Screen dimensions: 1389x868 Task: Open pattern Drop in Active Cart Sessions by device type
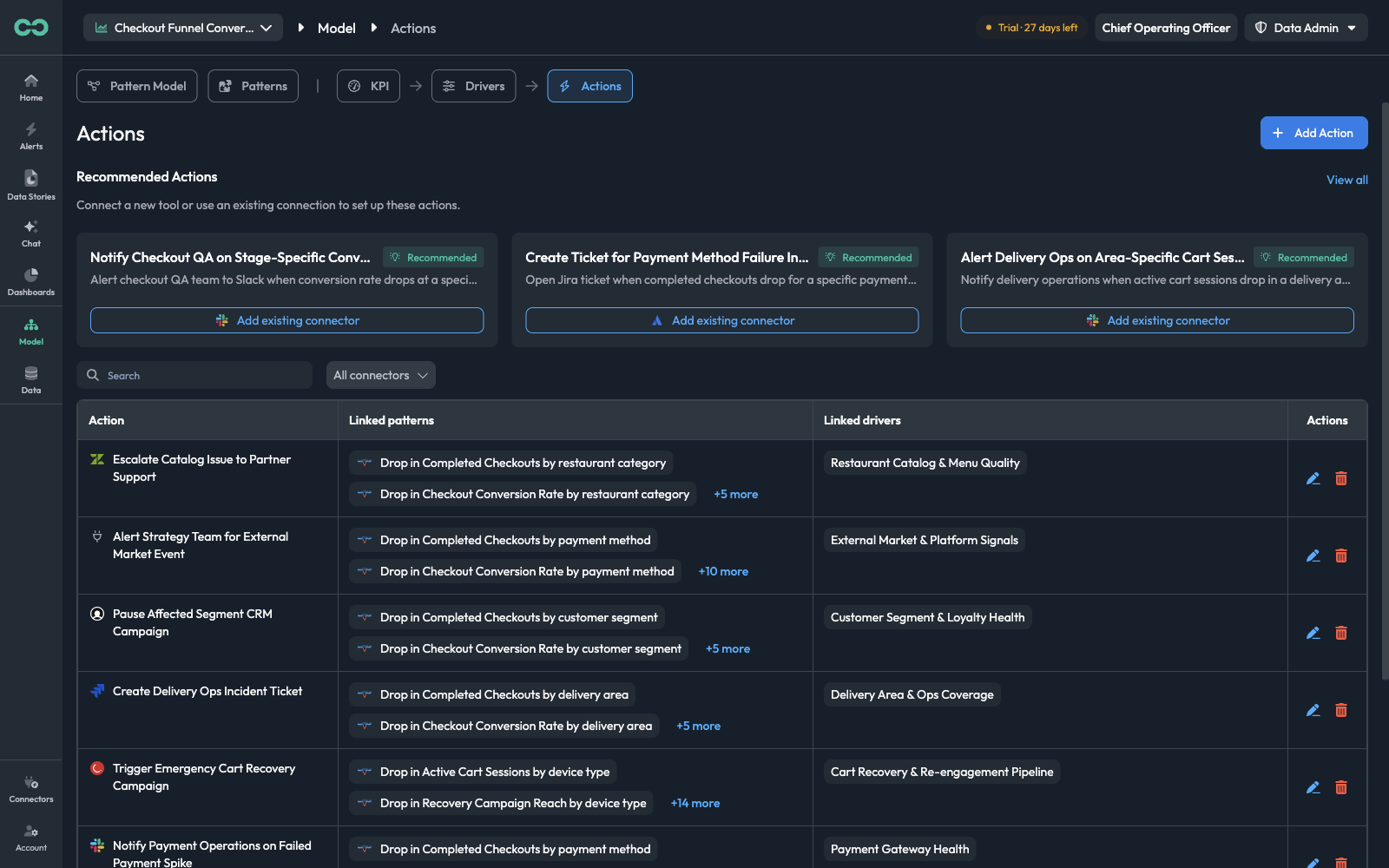pos(483,772)
